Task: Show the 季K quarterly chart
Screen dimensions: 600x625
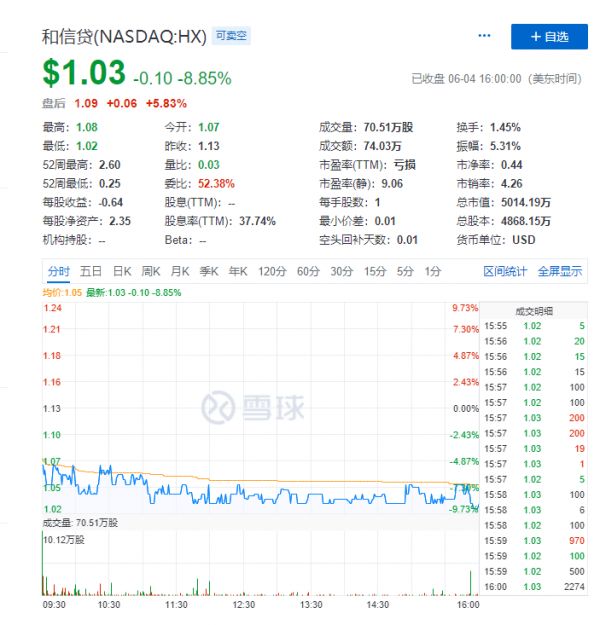Action: pyautogui.click(x=209, y=271)
